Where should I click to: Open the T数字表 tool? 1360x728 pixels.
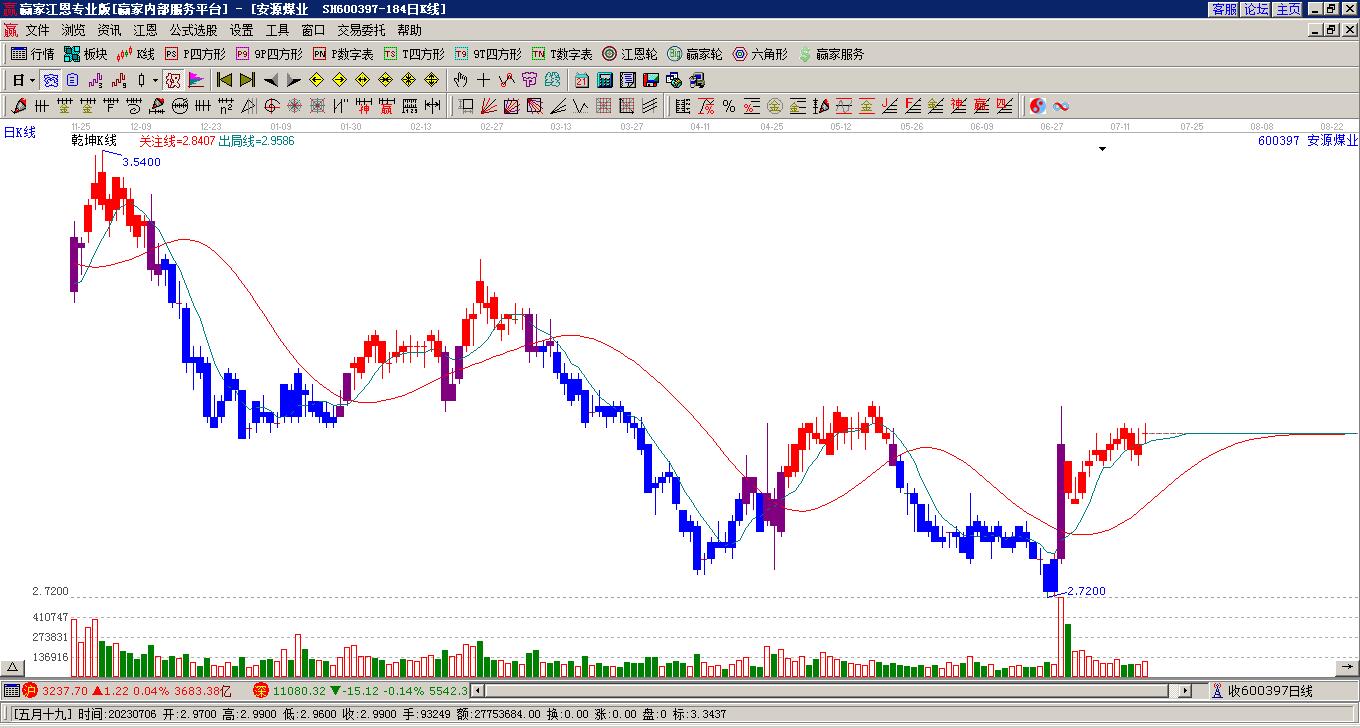(562, 54)
